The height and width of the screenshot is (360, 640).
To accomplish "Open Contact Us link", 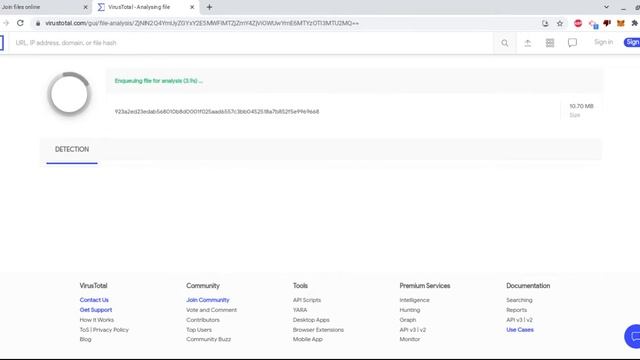I will 94,300.
